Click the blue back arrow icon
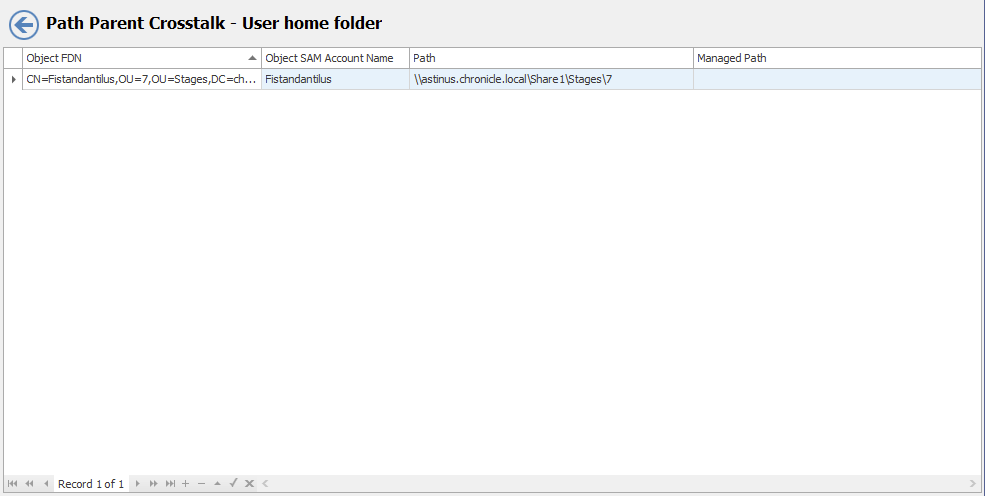Viewport: 985px width, 496px height. (x=24, y=25)
